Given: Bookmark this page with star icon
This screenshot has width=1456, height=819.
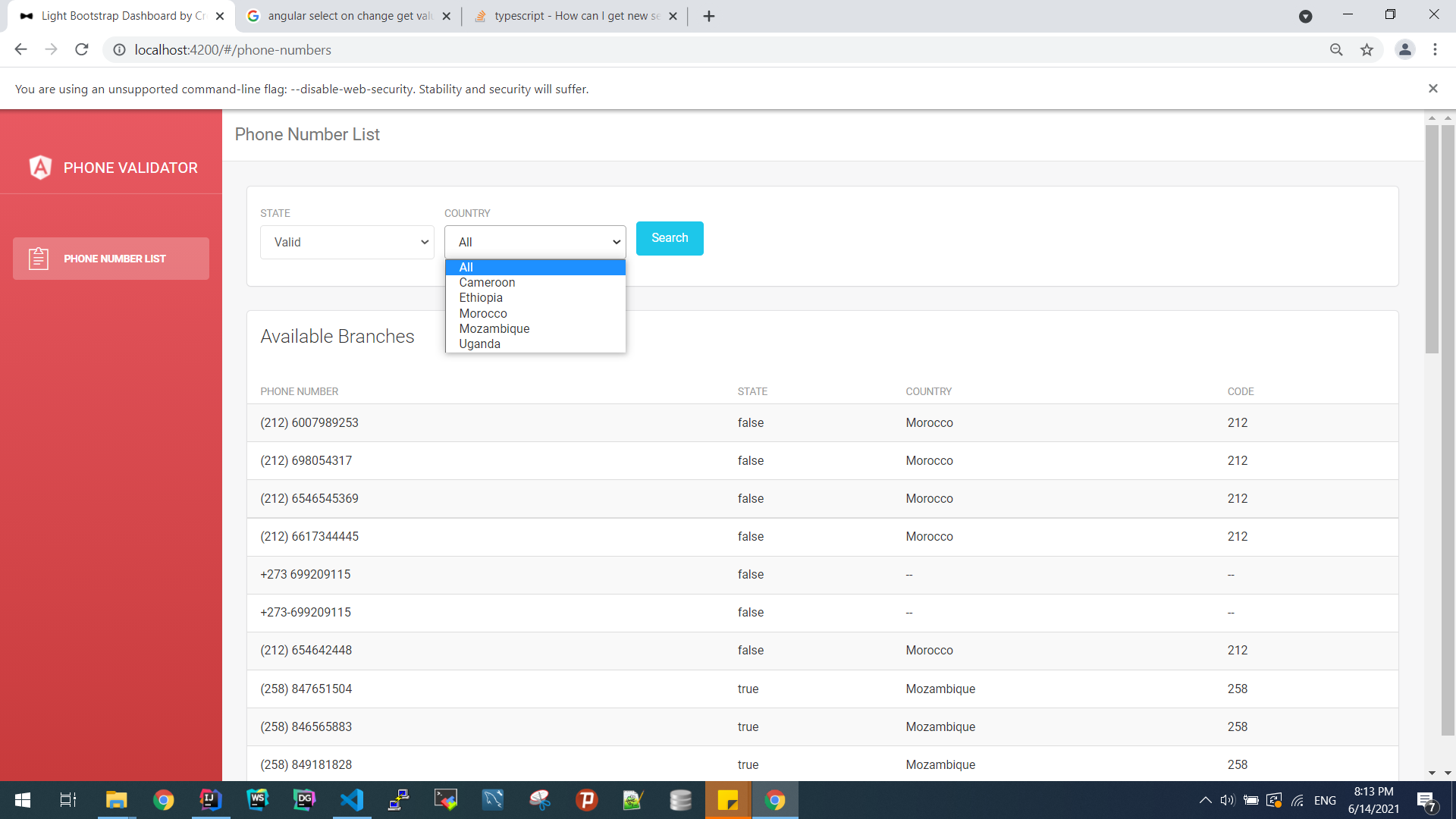Looking at the screenshot, I should [x=1367, y=50].
